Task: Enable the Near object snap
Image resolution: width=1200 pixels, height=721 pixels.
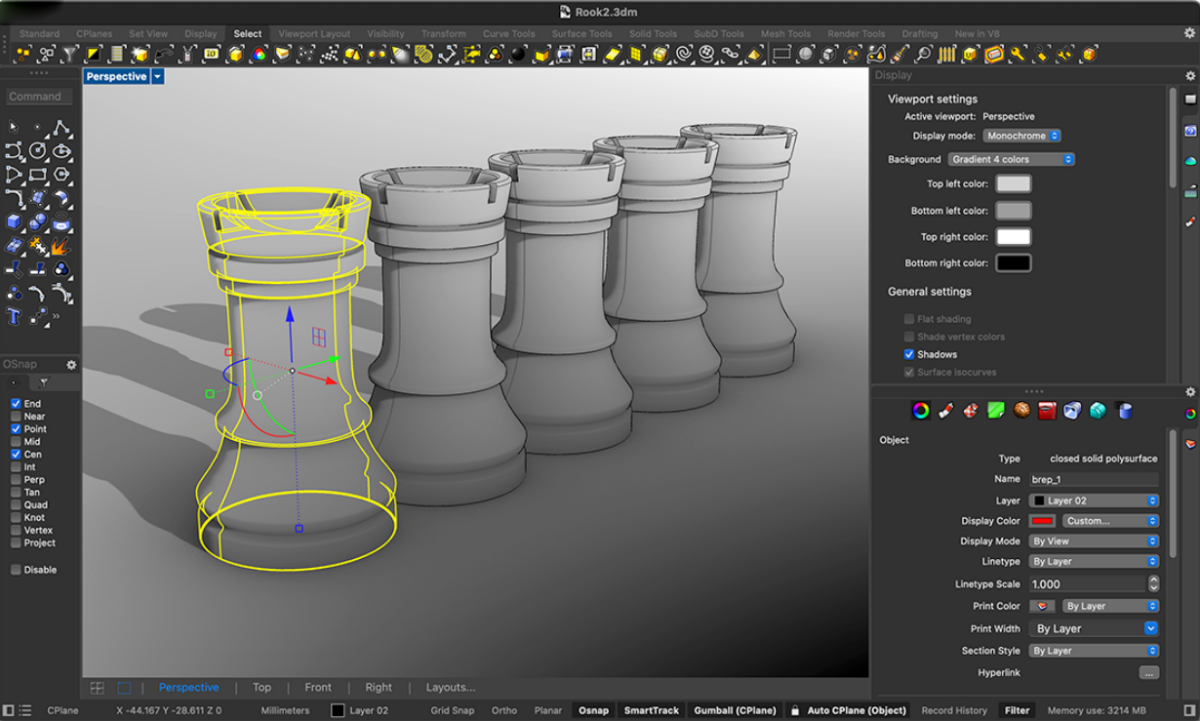Action: point(16,416)
